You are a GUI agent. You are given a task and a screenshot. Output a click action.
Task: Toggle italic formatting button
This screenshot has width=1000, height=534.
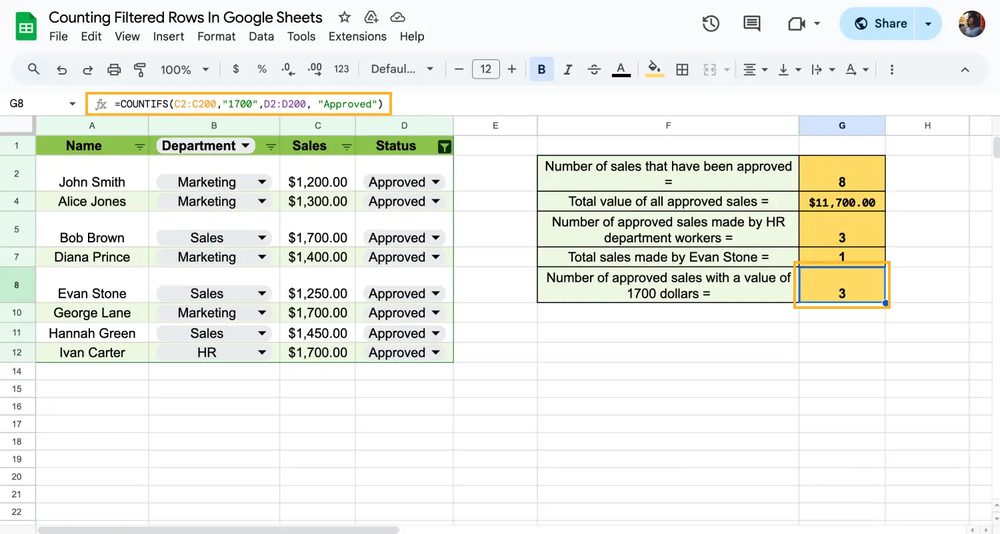568,70
